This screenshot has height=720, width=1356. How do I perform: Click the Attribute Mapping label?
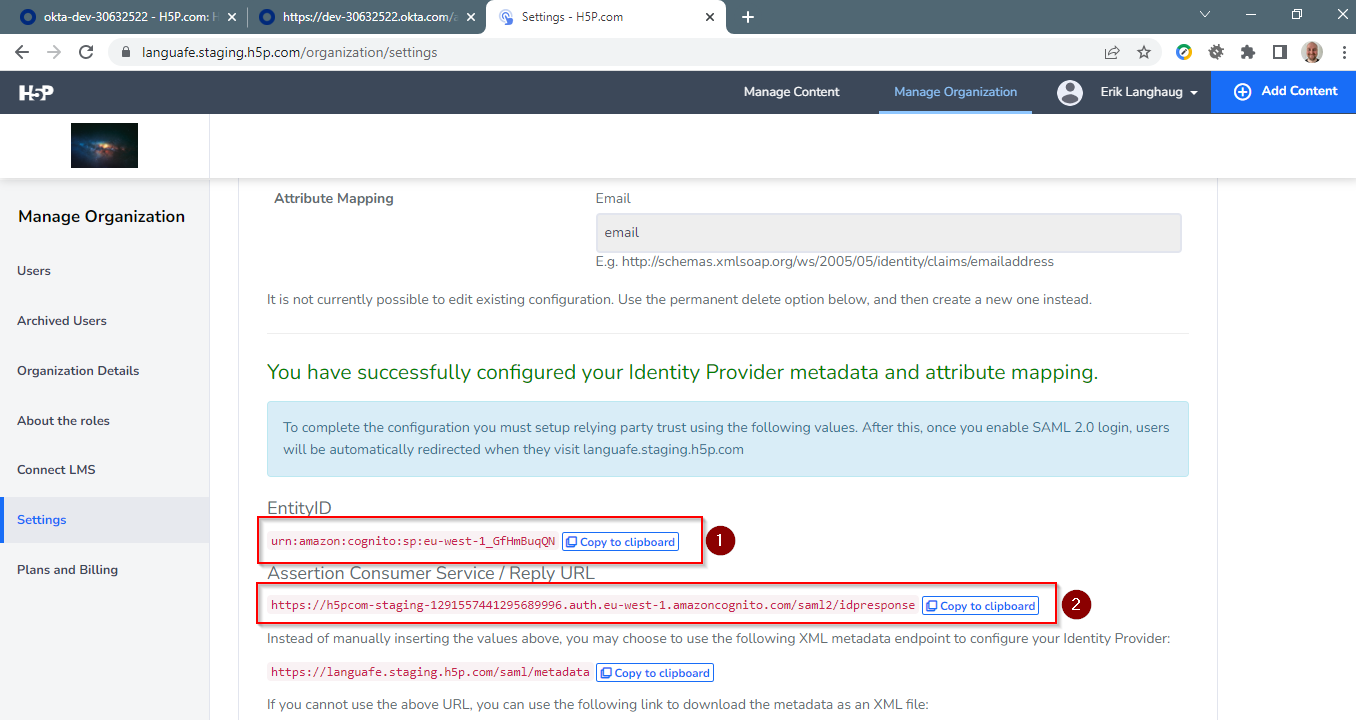coord(334,199)
